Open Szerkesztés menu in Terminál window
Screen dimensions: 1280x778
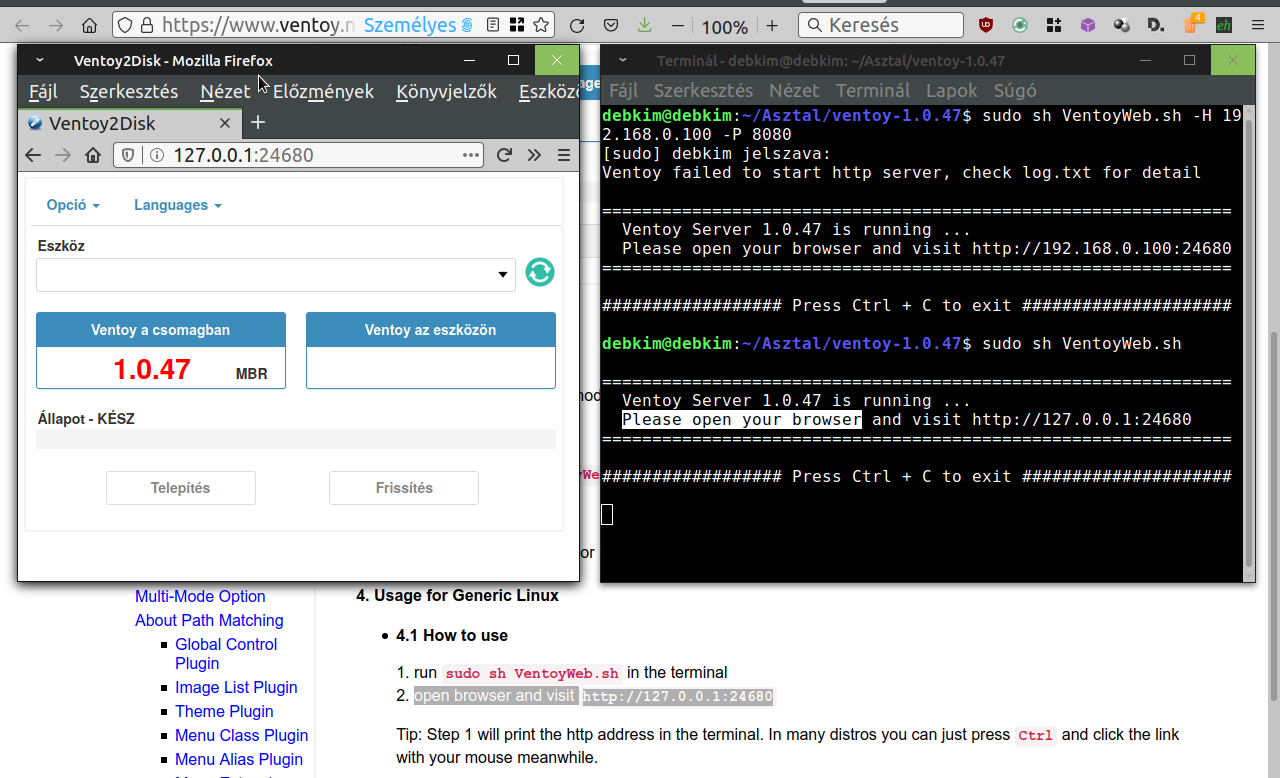[703, 90]
